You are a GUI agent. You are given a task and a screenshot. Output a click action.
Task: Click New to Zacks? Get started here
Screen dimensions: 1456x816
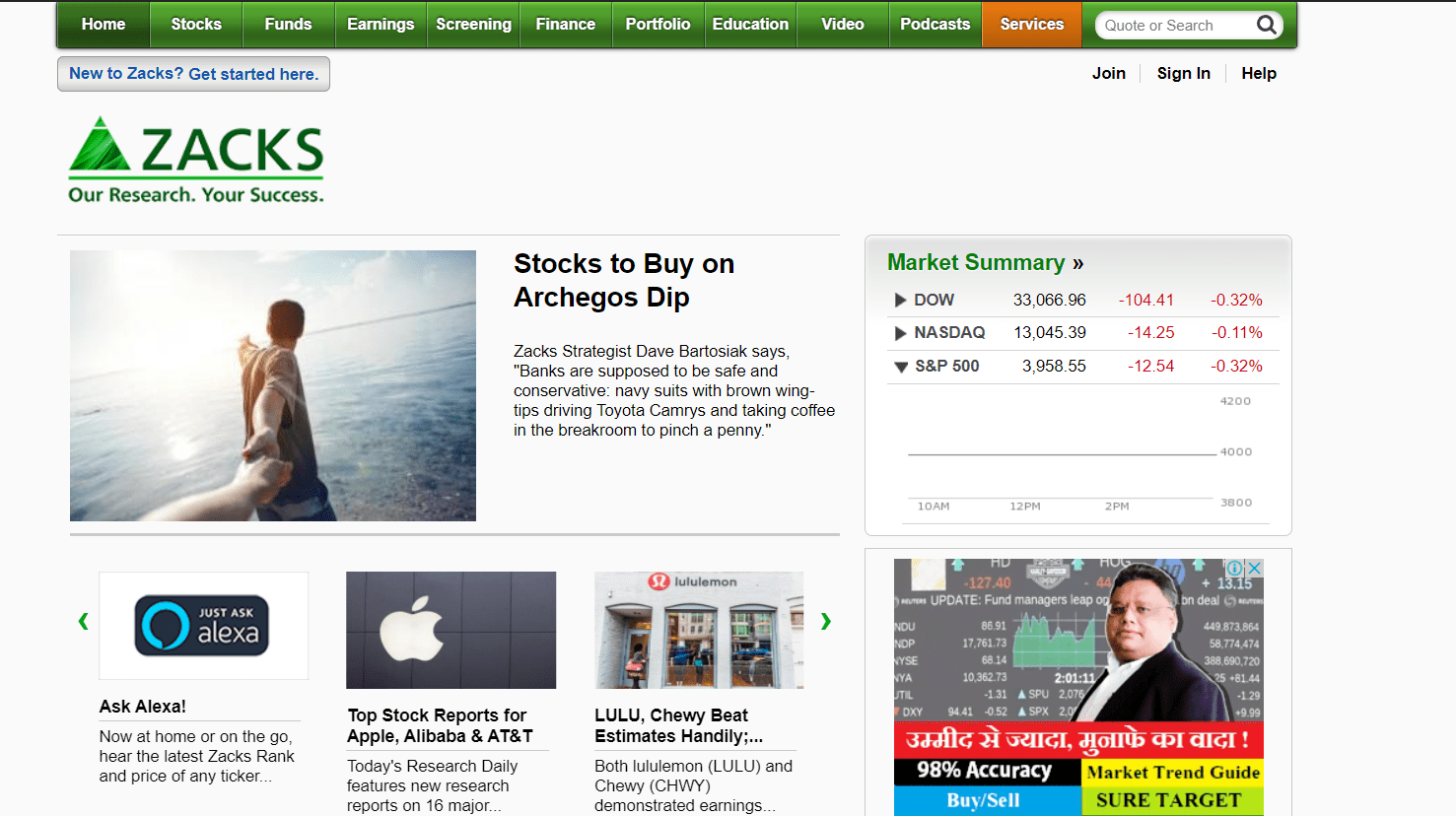[193, 74]
